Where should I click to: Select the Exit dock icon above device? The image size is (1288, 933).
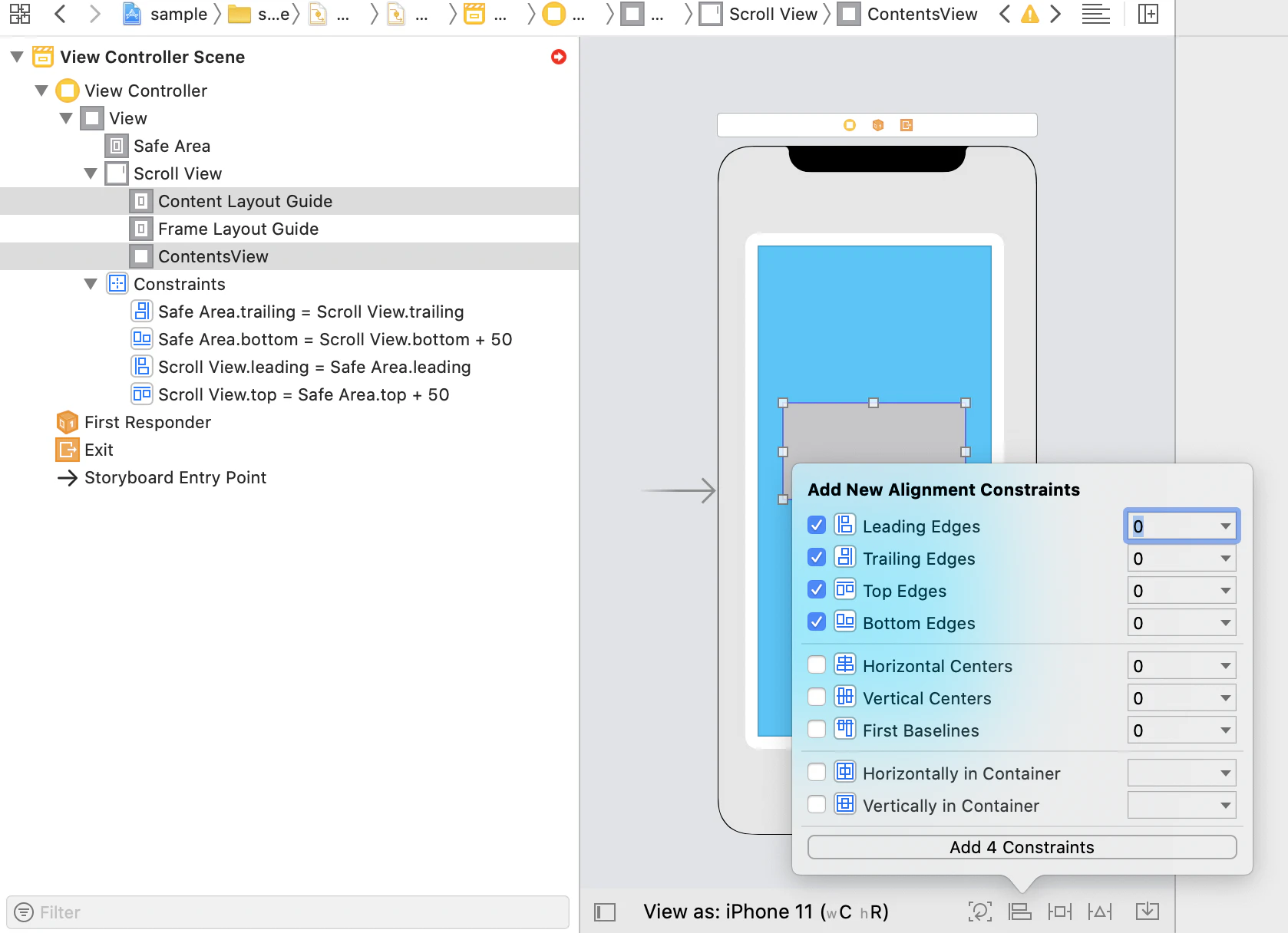907,125
